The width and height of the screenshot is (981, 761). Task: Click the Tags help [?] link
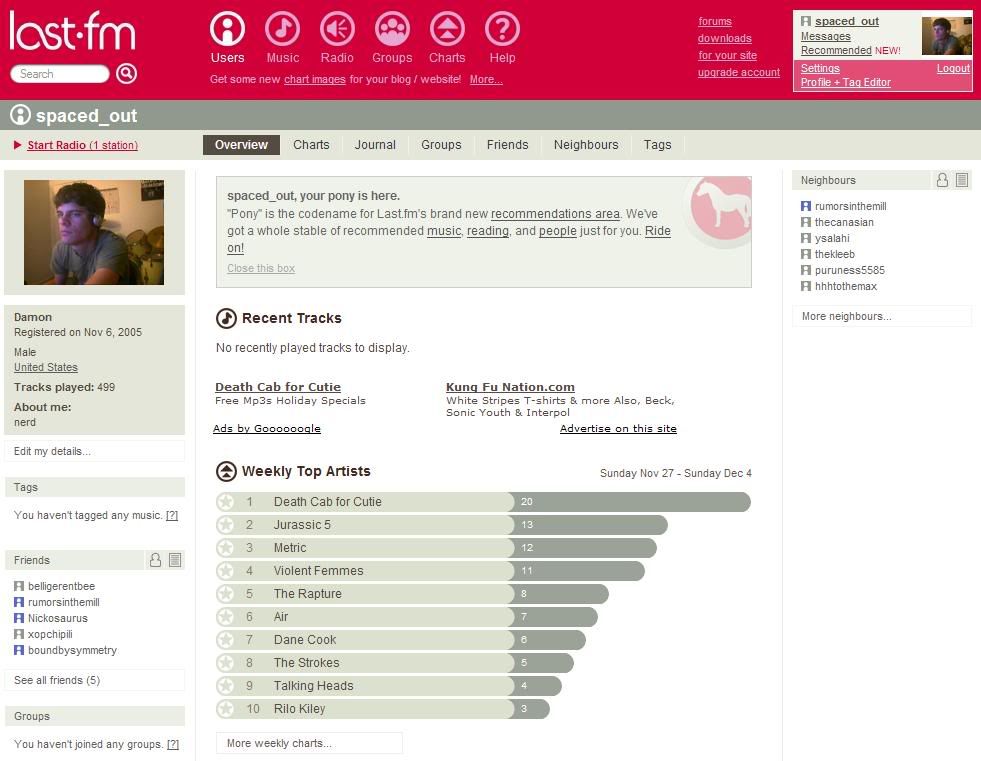tap(172, 515)
